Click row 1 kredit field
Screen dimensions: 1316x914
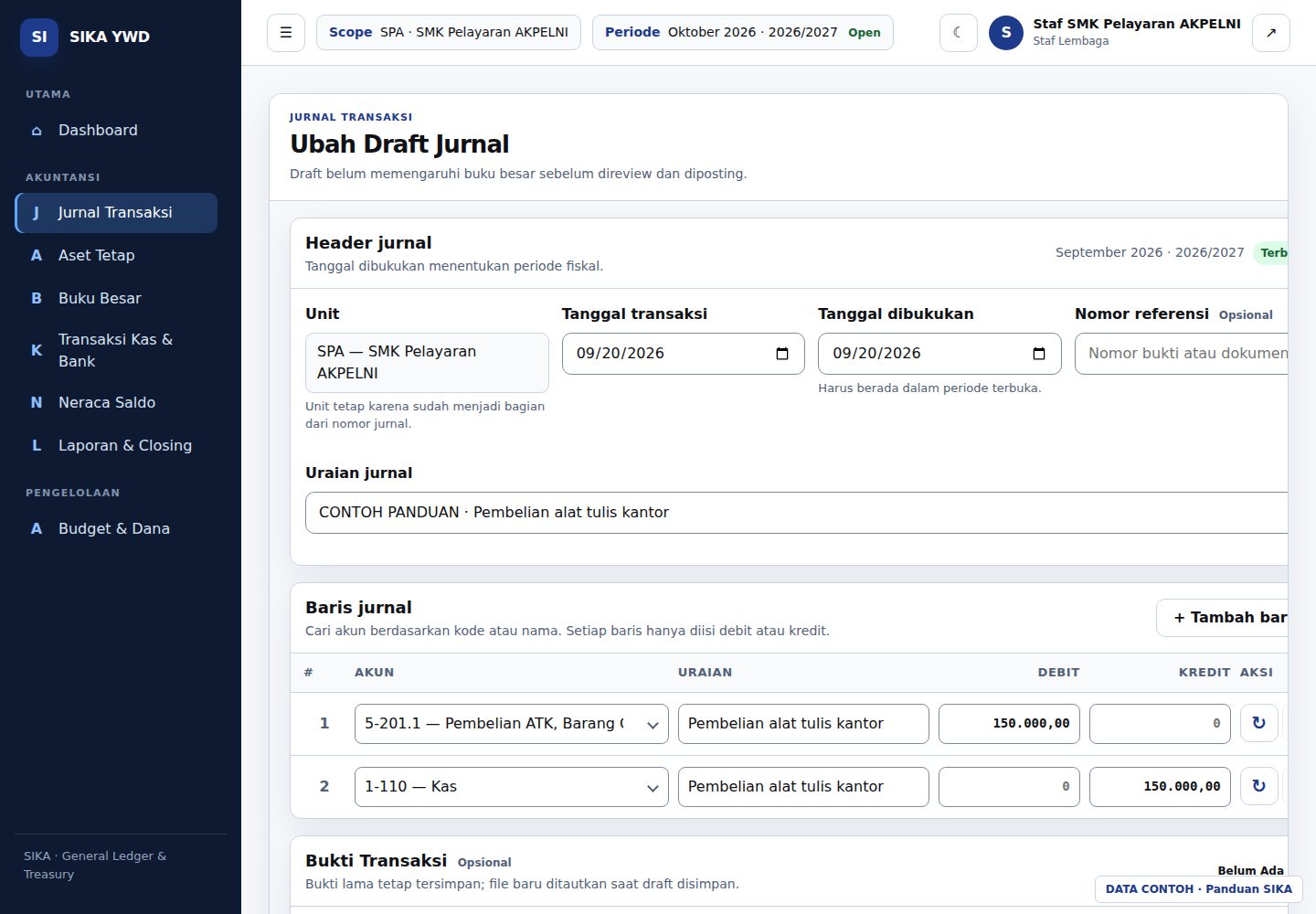tap(1161, 724)
